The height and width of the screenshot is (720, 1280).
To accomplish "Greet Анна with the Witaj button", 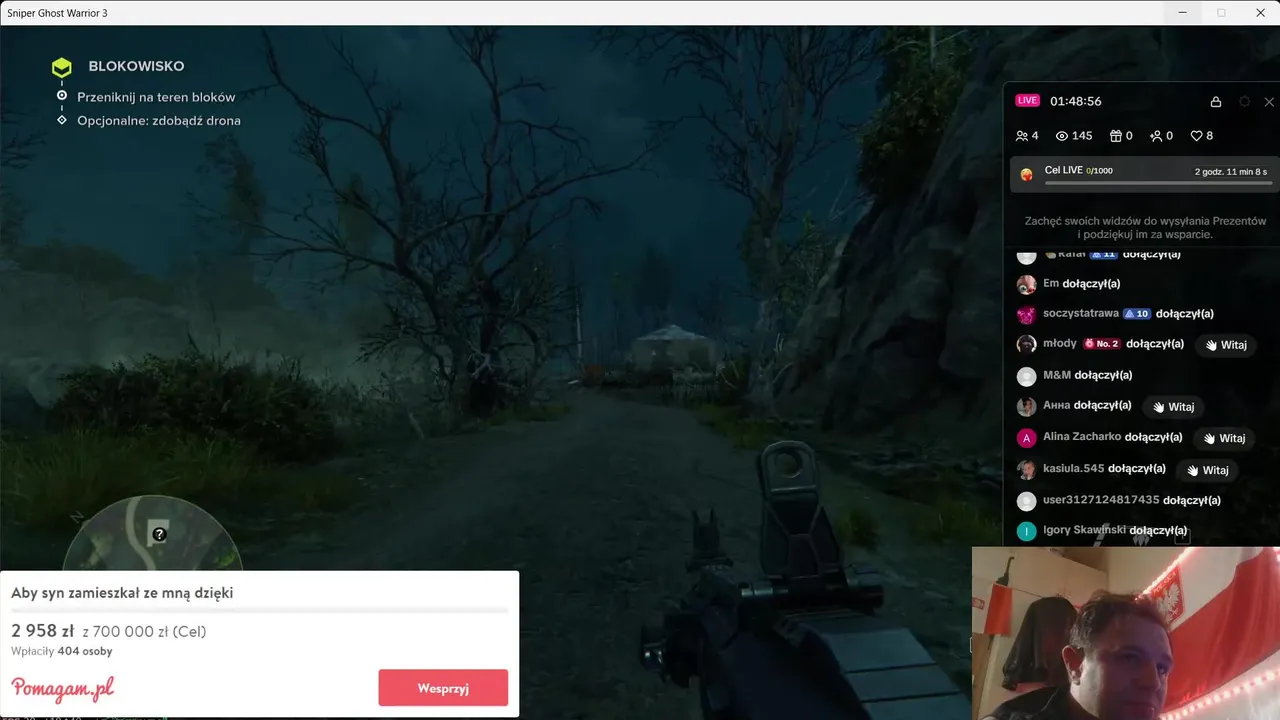I will pyautogui.click(x=1172, y=407).
